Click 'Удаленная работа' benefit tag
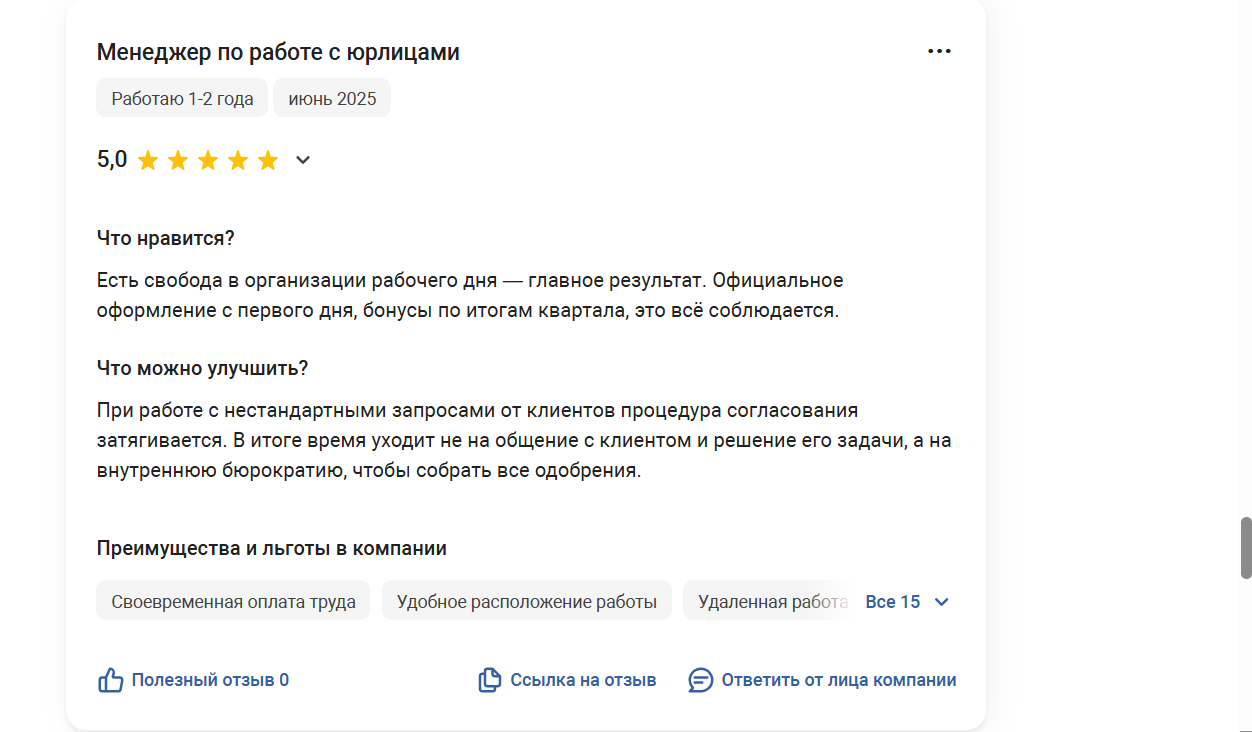The image size is (1252, 732). [770, 601]
